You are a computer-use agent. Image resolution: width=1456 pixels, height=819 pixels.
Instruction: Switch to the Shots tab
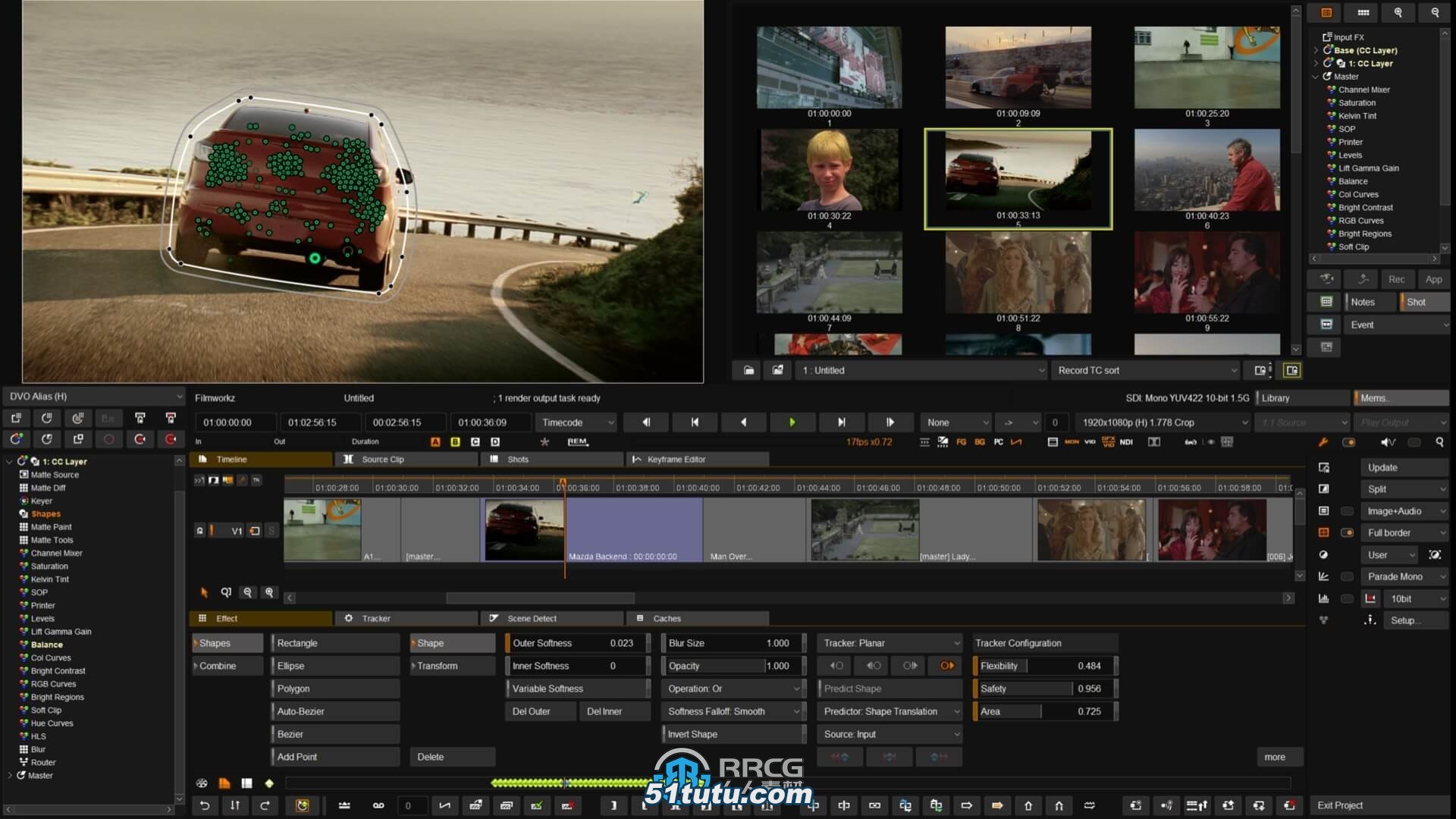pyautogui.click(x=552, y=460)
